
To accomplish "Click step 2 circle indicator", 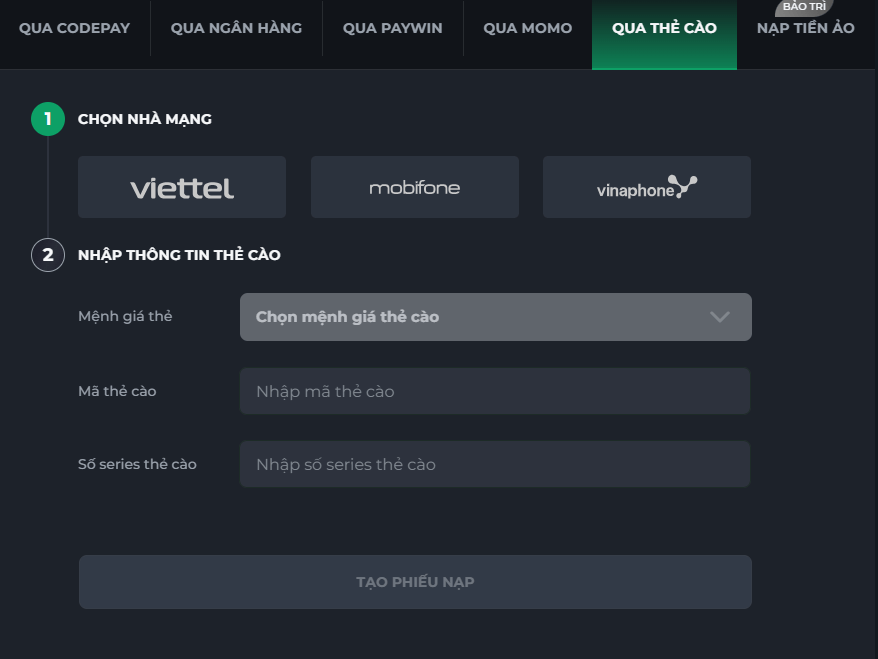I will [x=48, y=255].
